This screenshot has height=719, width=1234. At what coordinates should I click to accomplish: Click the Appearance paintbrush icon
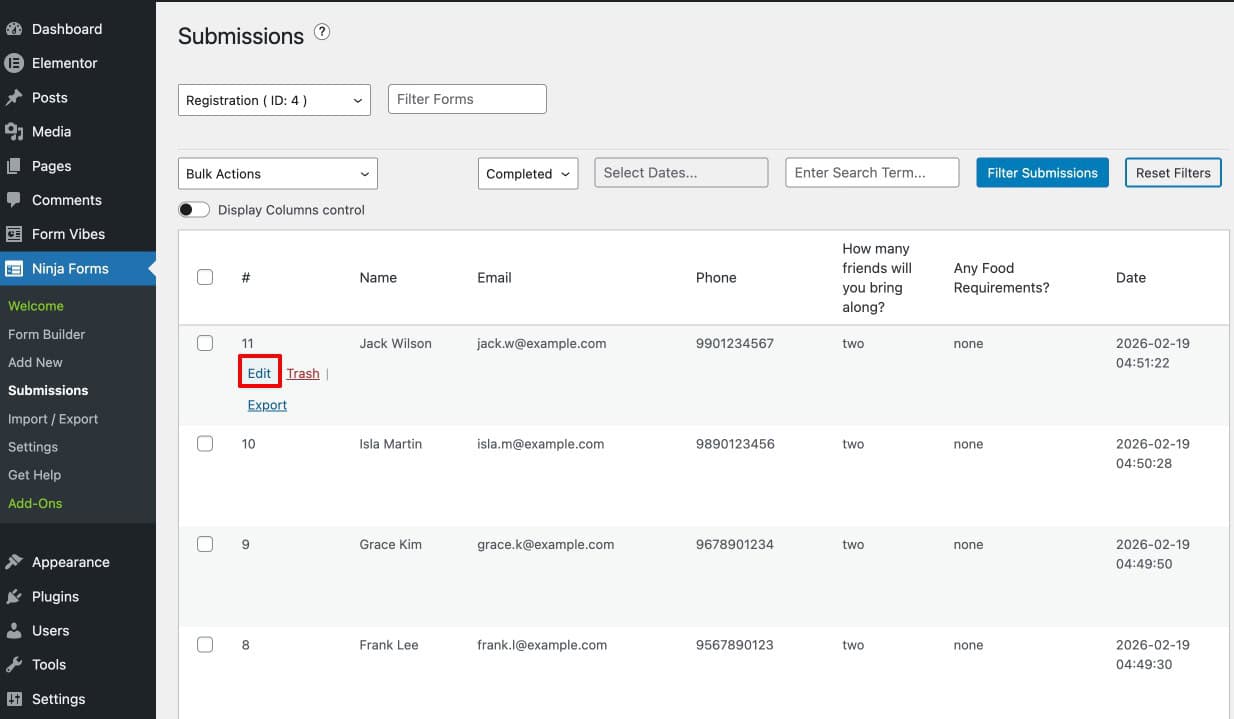click(x=14, y=562)
